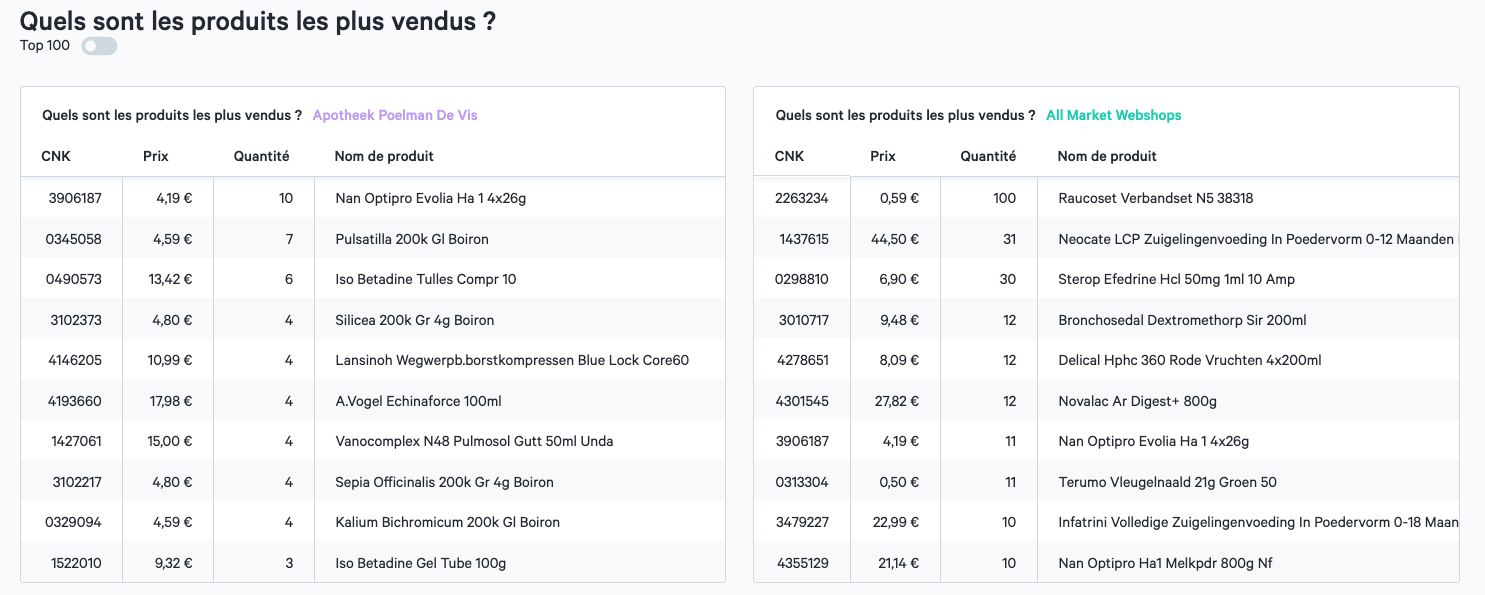Open the Apotheek Poelman De Vis link

click(x=395, y=115)
